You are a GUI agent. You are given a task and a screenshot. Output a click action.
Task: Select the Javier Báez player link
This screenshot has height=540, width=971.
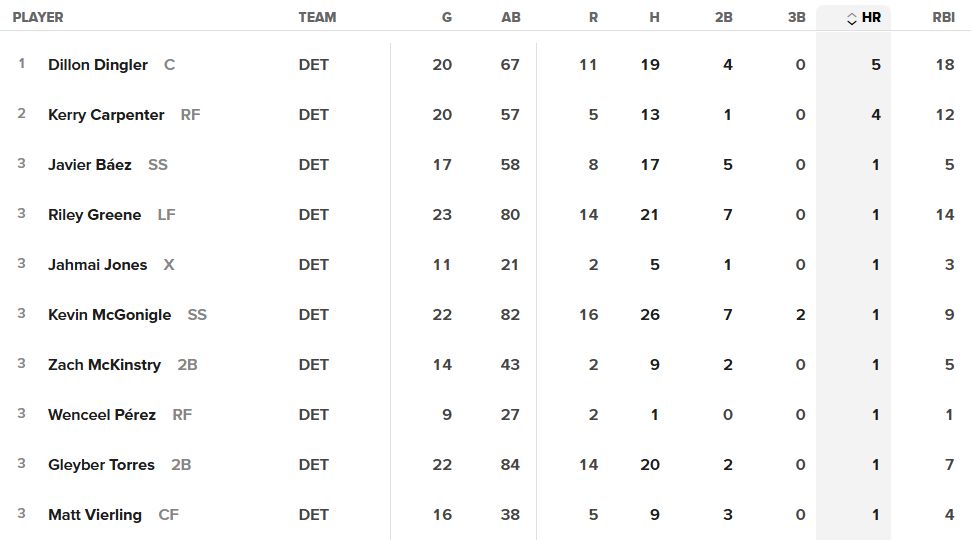(x=90, y=165)
